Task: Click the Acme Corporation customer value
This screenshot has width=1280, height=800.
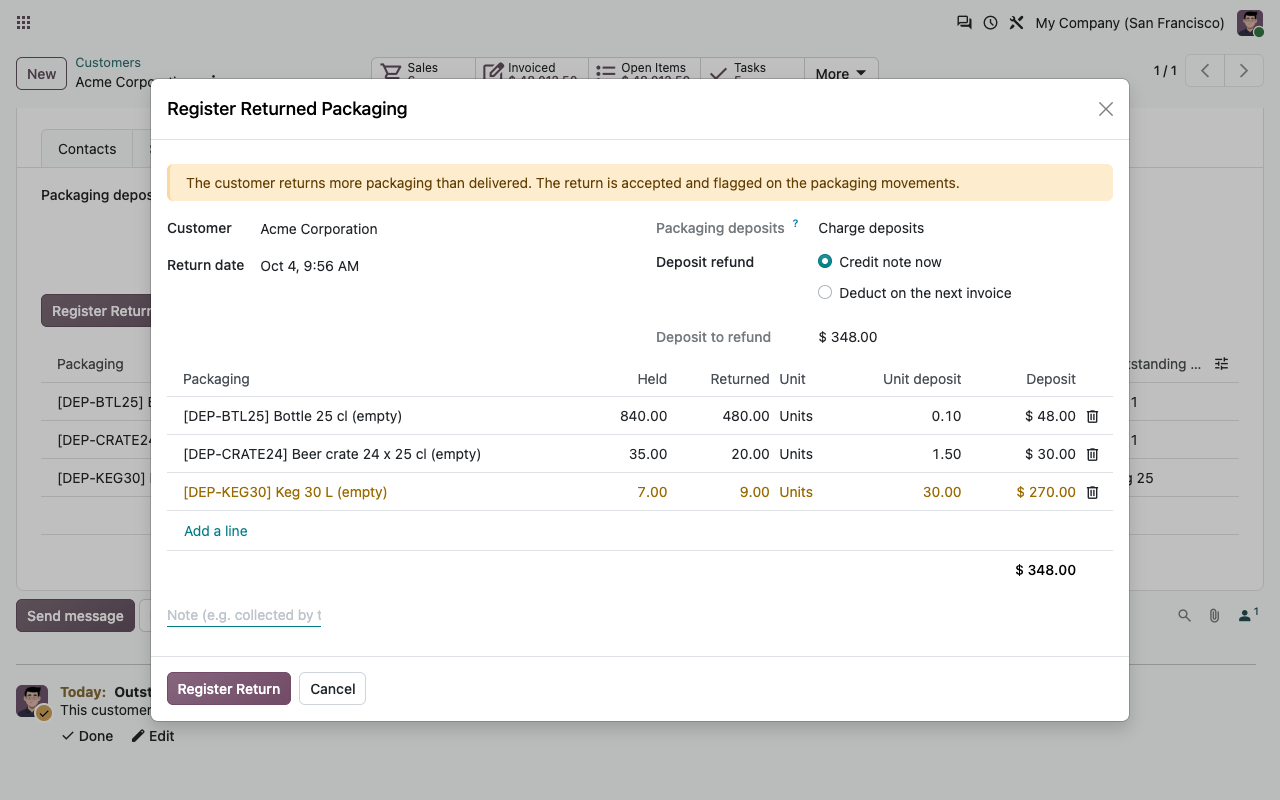Action: tap(319, 229)
